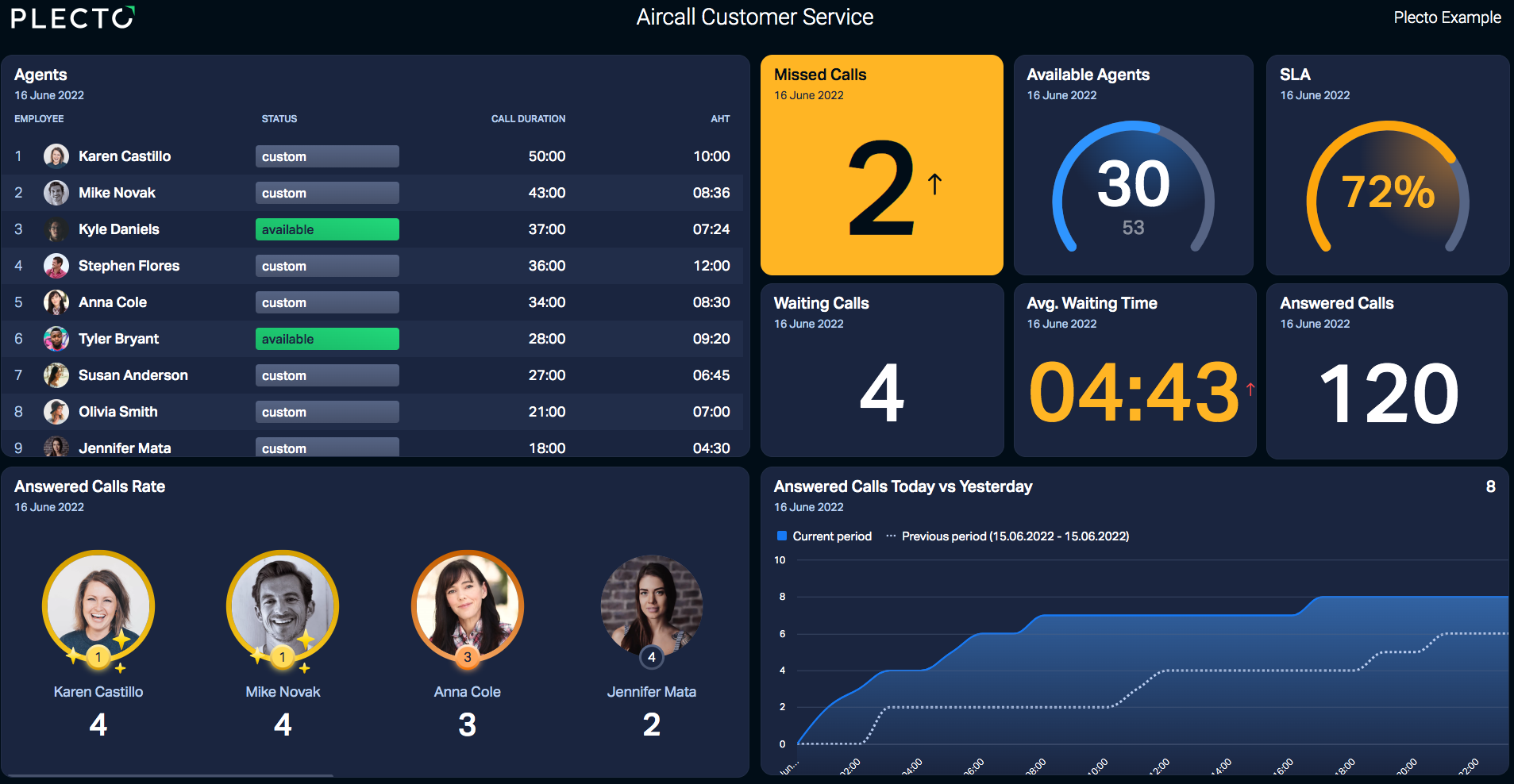Open Karen Castillo's portrait in Answered Calls Rate
1514x784 pixels.
[98, 605]
